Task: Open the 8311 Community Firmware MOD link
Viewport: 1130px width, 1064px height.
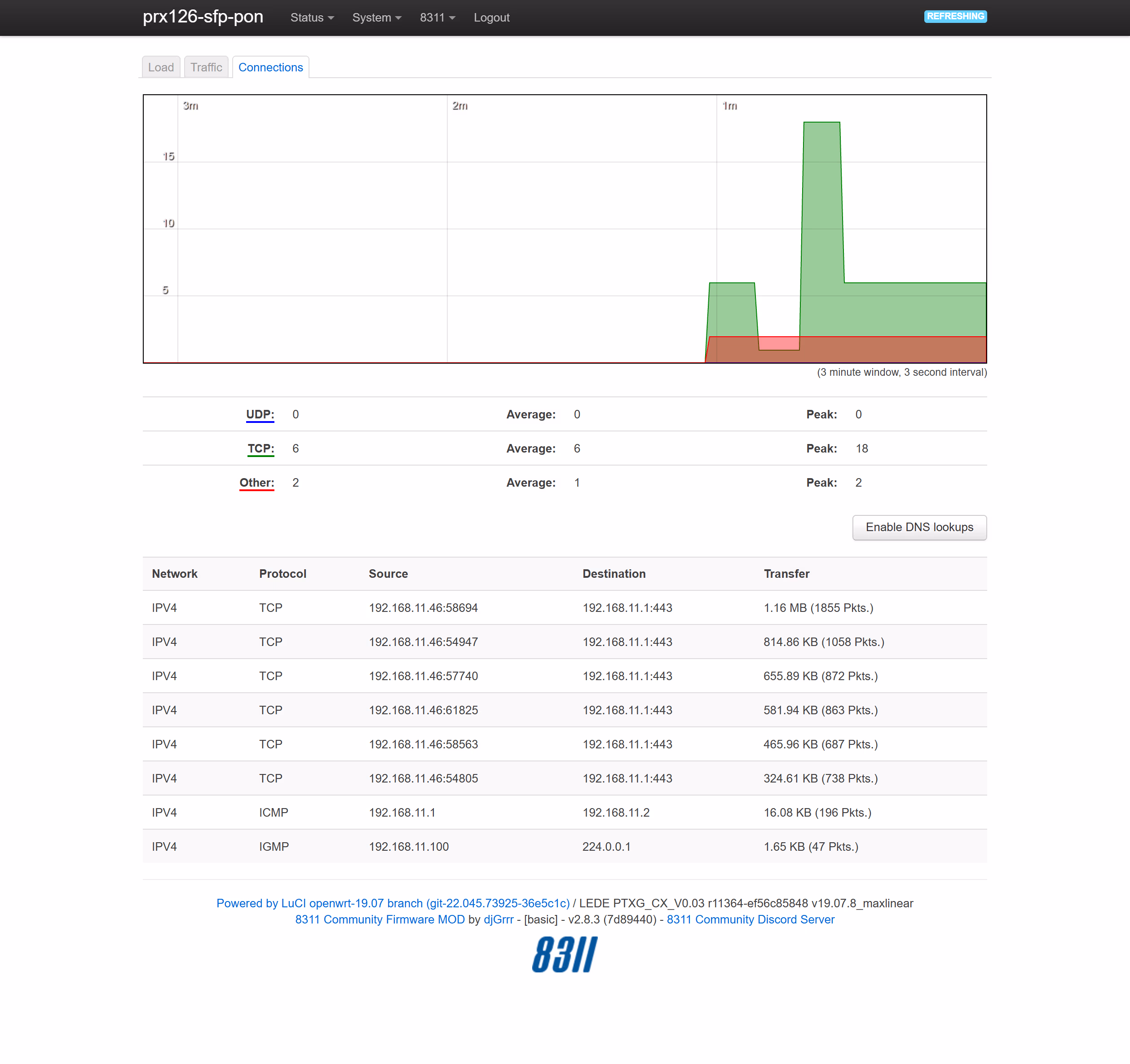Action: tap(380, 919)
